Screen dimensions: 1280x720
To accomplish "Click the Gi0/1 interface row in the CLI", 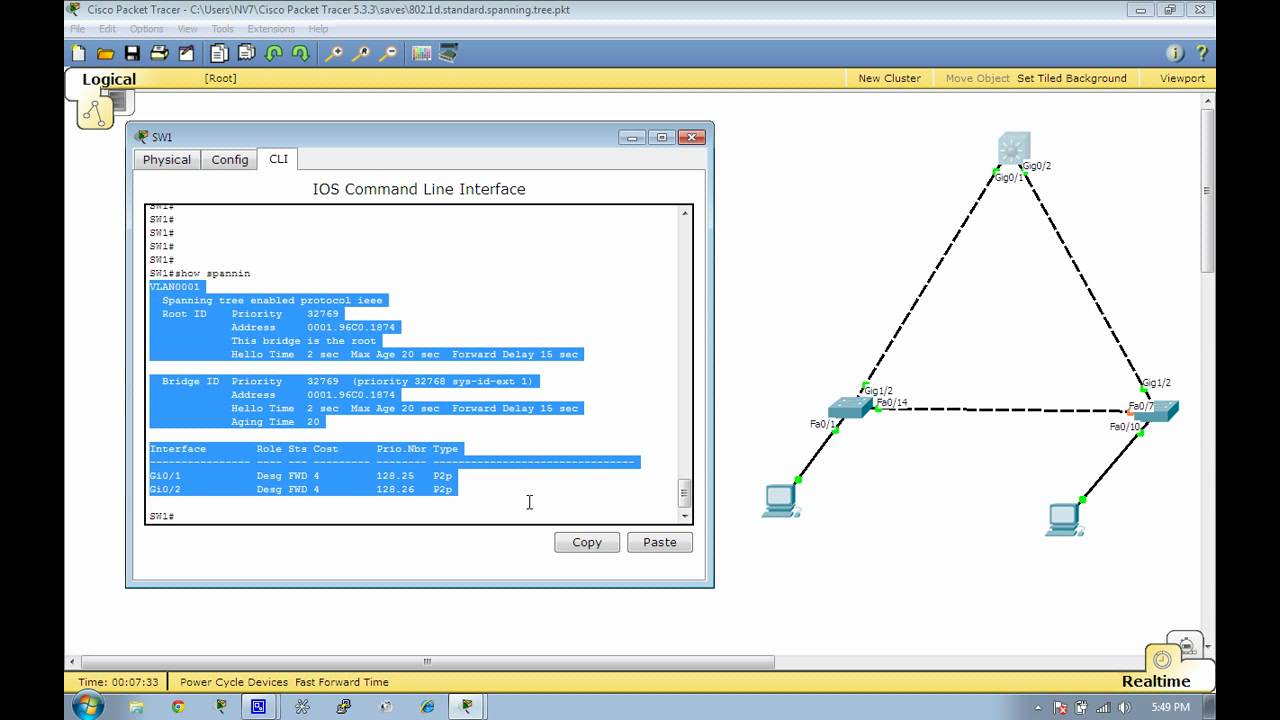I will tap(303, 476).
